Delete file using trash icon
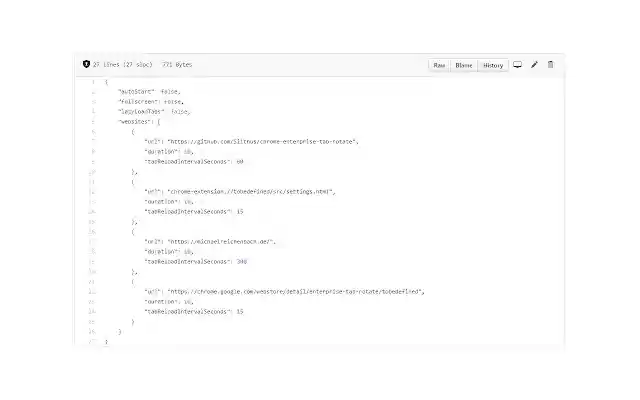This screenshot has width=640, height=400. 551,64
